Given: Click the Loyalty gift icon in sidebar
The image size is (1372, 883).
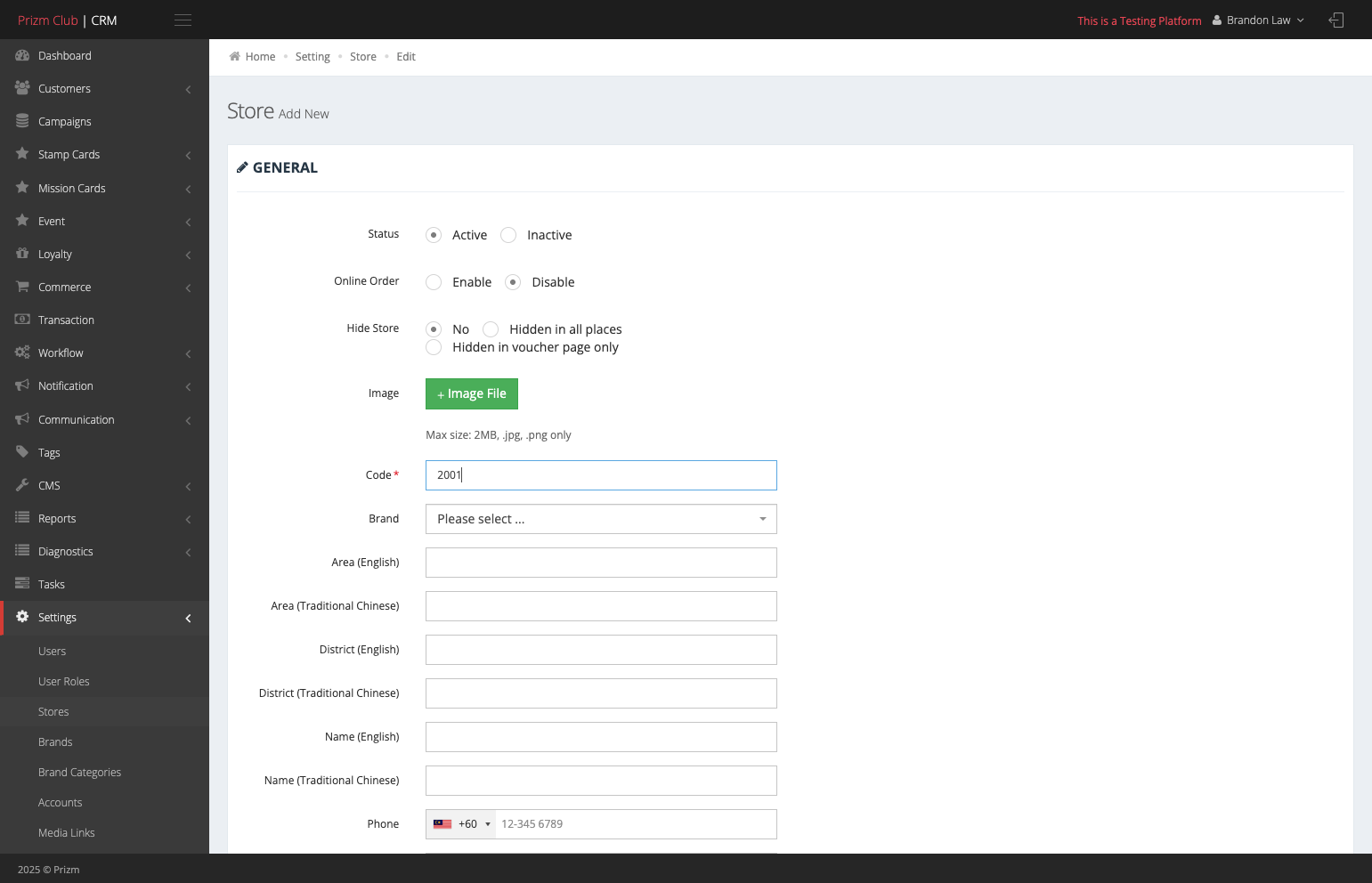Looking at the screenshot, I should pos(22,254).
